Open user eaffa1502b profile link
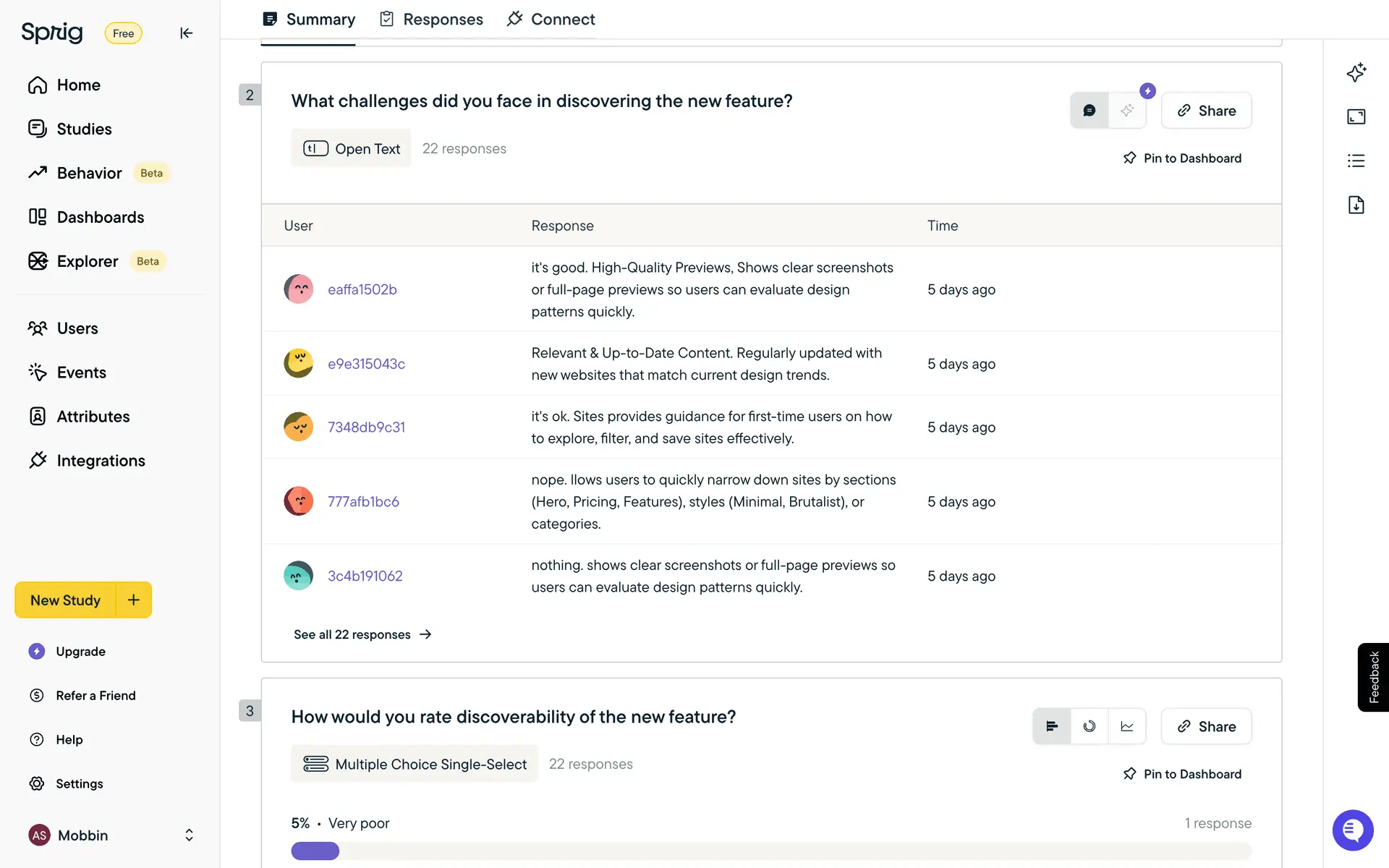1389x868 pixels. pos(362,289)
